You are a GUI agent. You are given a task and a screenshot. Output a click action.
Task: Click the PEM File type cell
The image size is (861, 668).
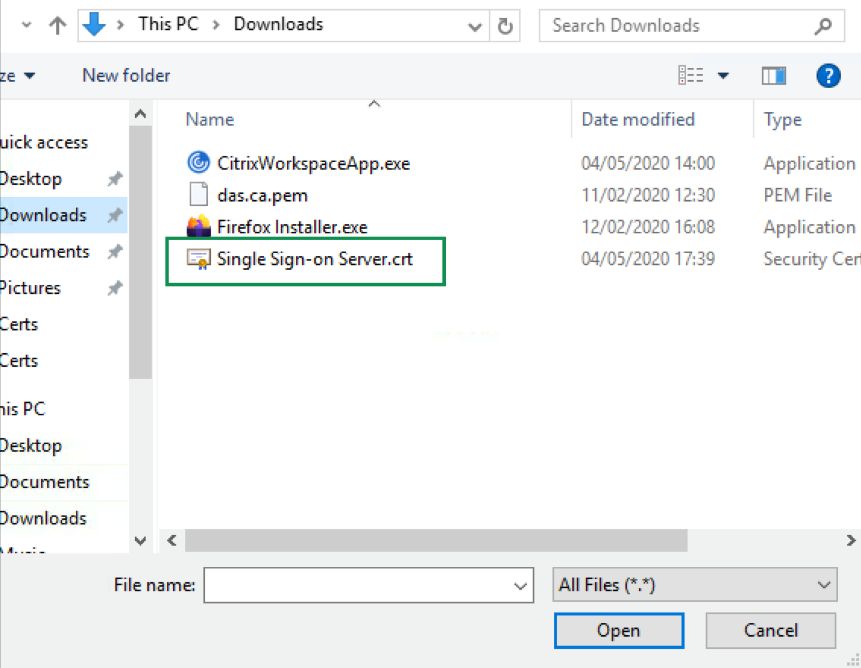click(798, 195)
